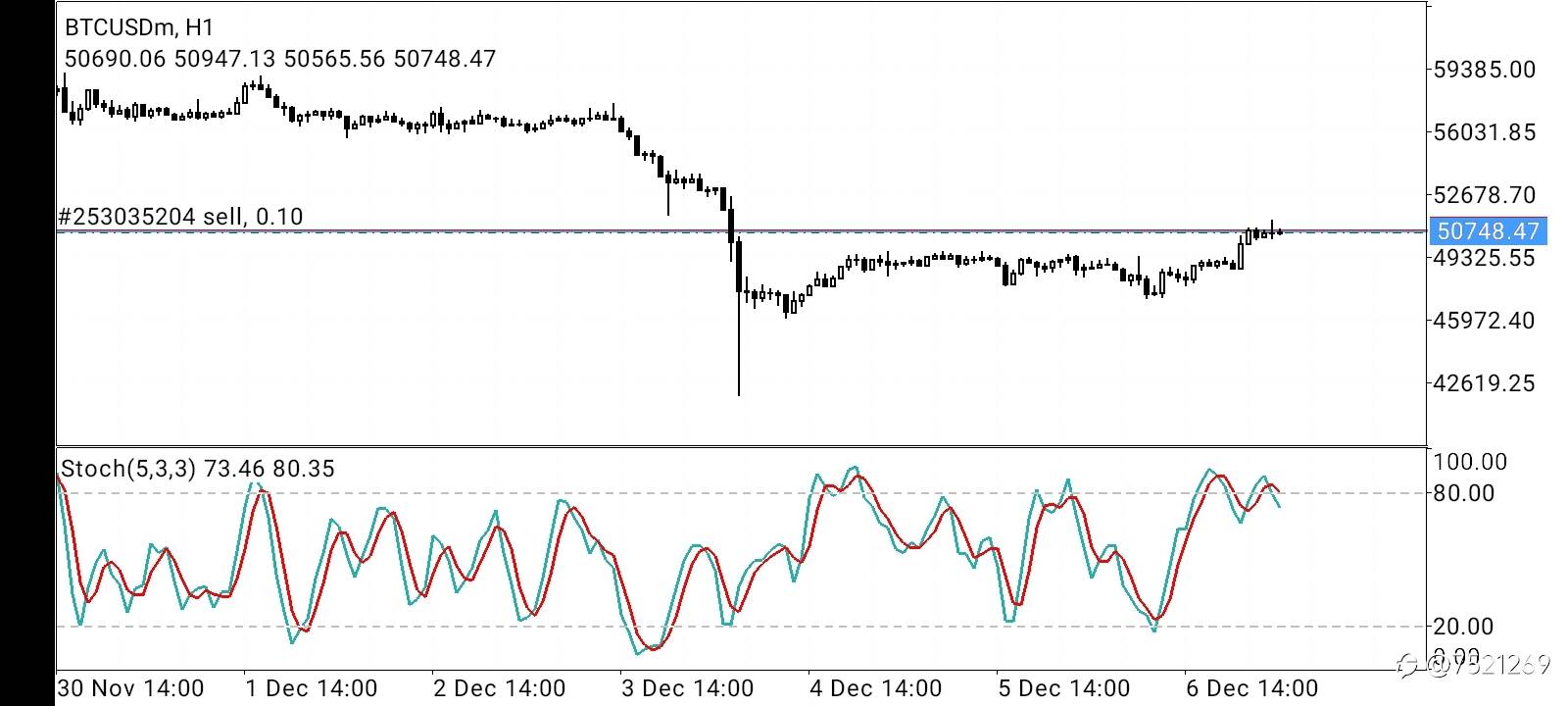Tap price axis label 52678.70

pos(1484,195)
